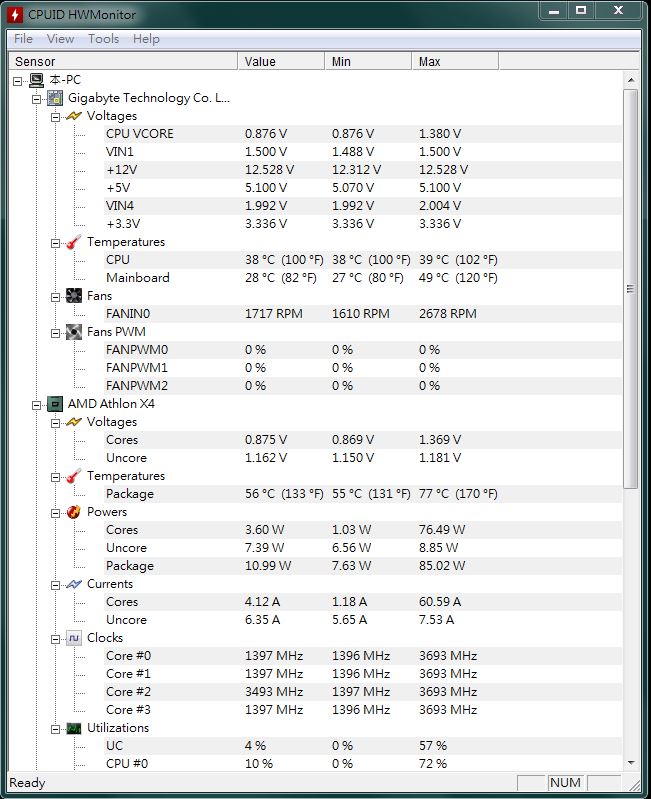Click the Fans fan icon
Screen dimensions: 651x799
point(74,296)
